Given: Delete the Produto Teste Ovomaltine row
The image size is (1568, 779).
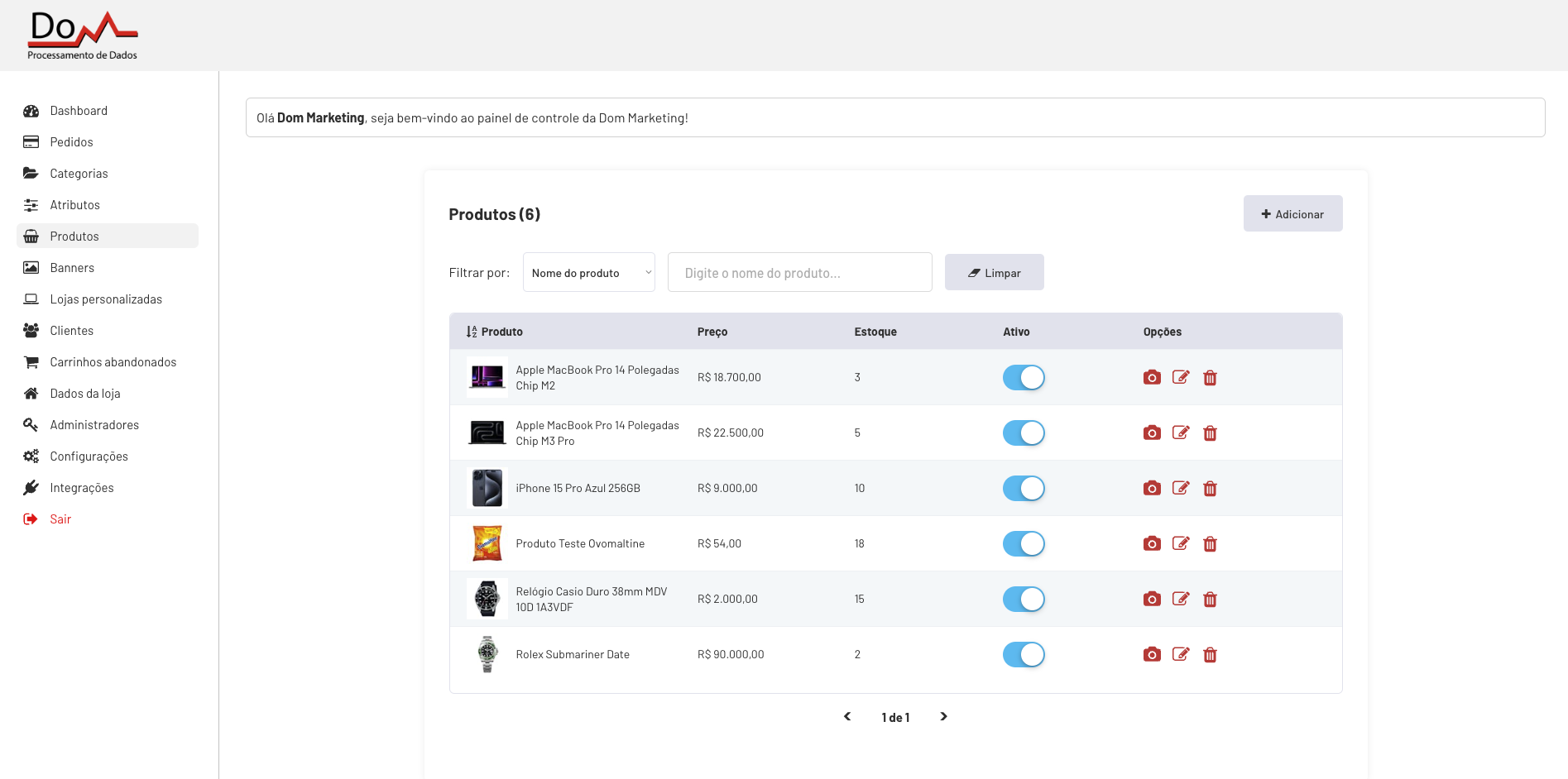Looking at the screenshot, I should (1210, 543).
